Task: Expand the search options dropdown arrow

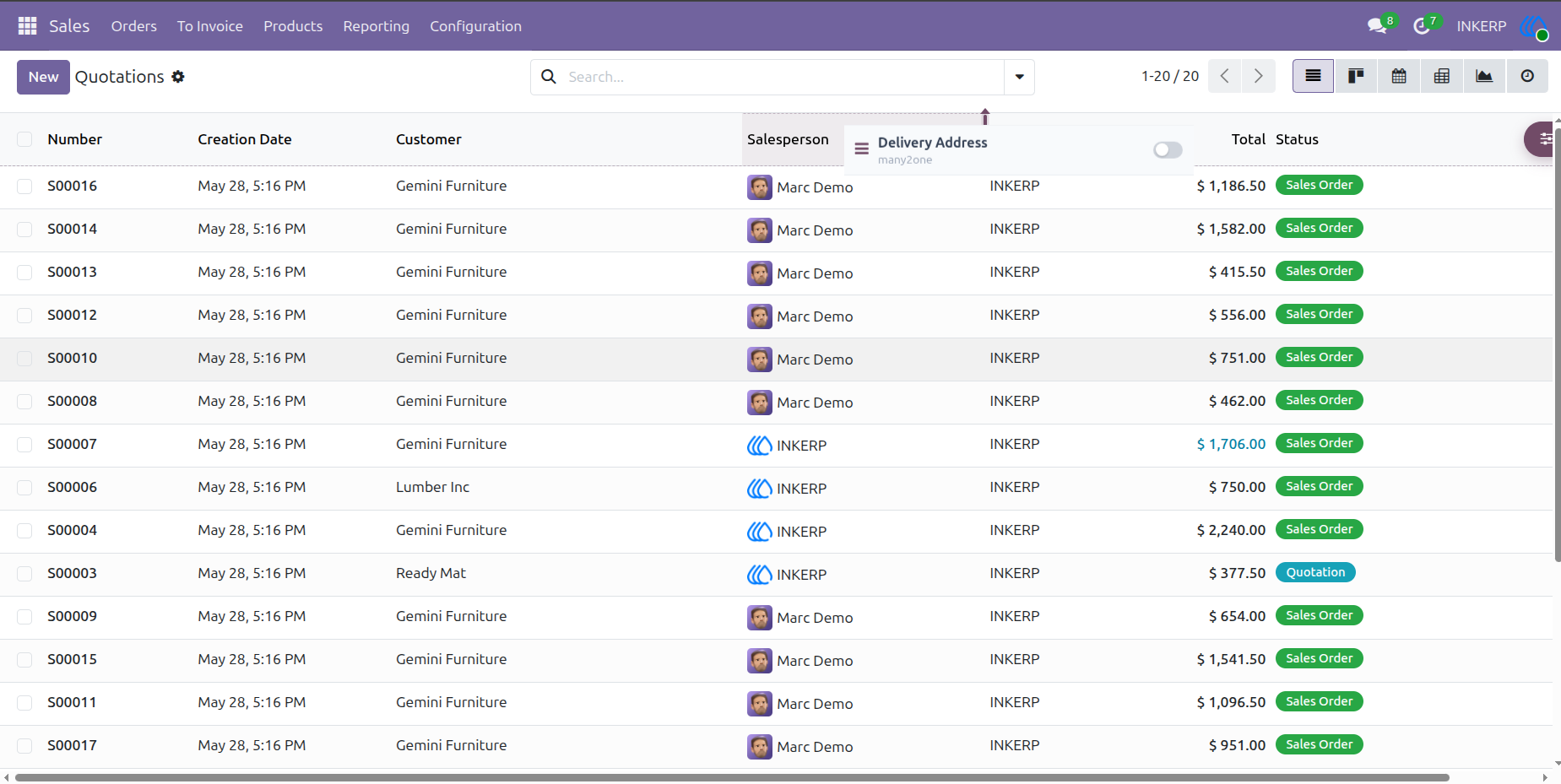Action: click(x=1019, y=77)
